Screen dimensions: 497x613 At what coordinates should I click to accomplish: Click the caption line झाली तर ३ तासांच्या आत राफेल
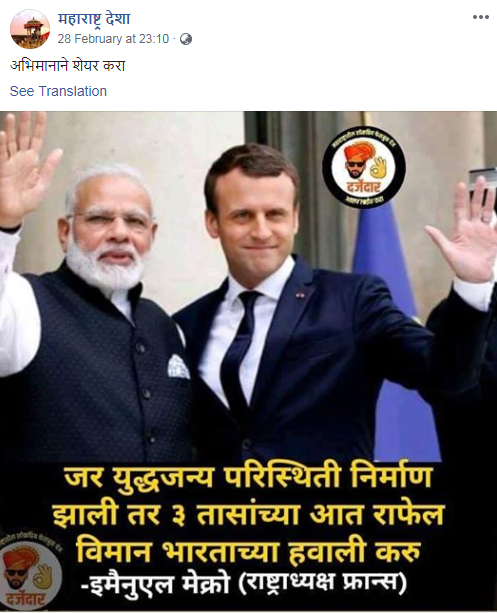pos(248,514)
